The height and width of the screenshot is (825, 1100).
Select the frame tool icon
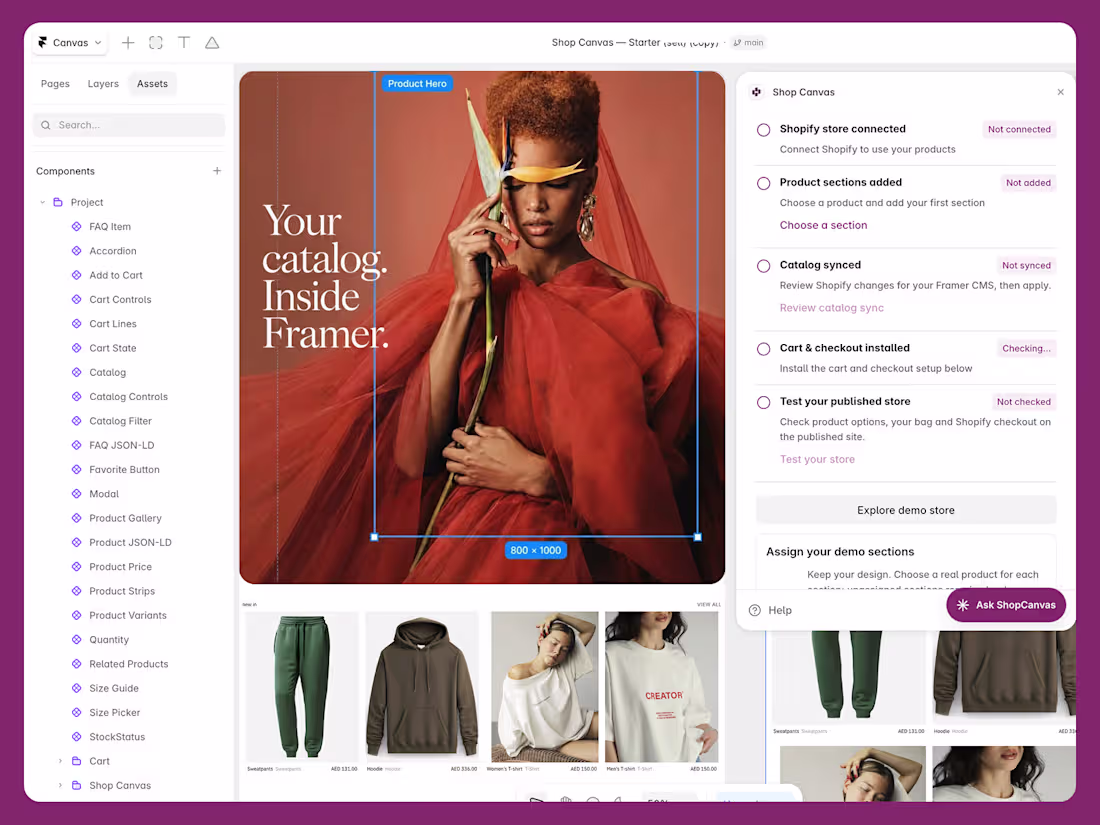click(156, 43)
